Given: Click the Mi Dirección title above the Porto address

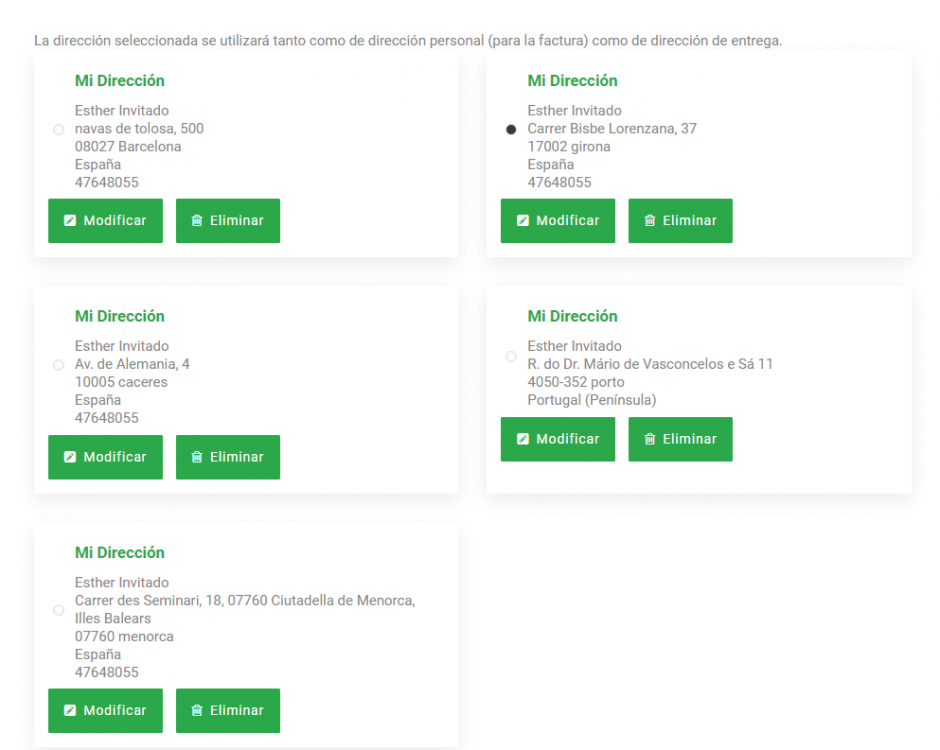Looking at the screenshot, I should (572, 317).
